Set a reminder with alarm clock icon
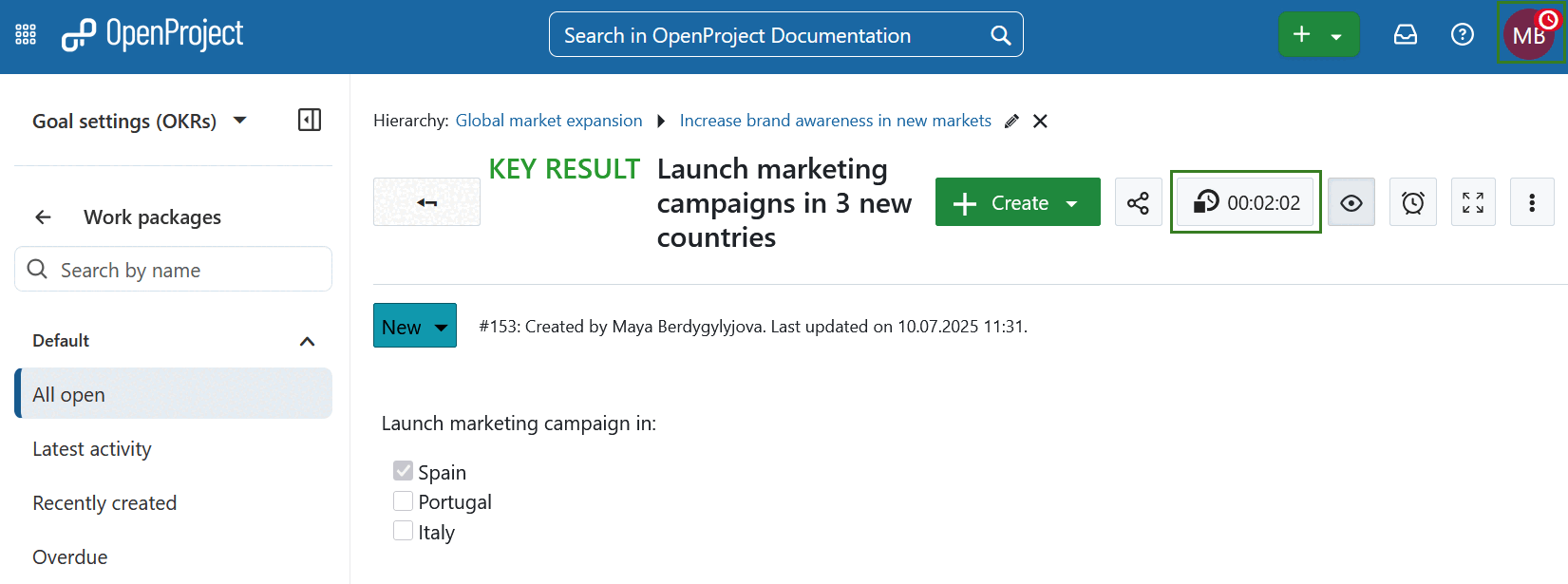 click(1412, 202)
